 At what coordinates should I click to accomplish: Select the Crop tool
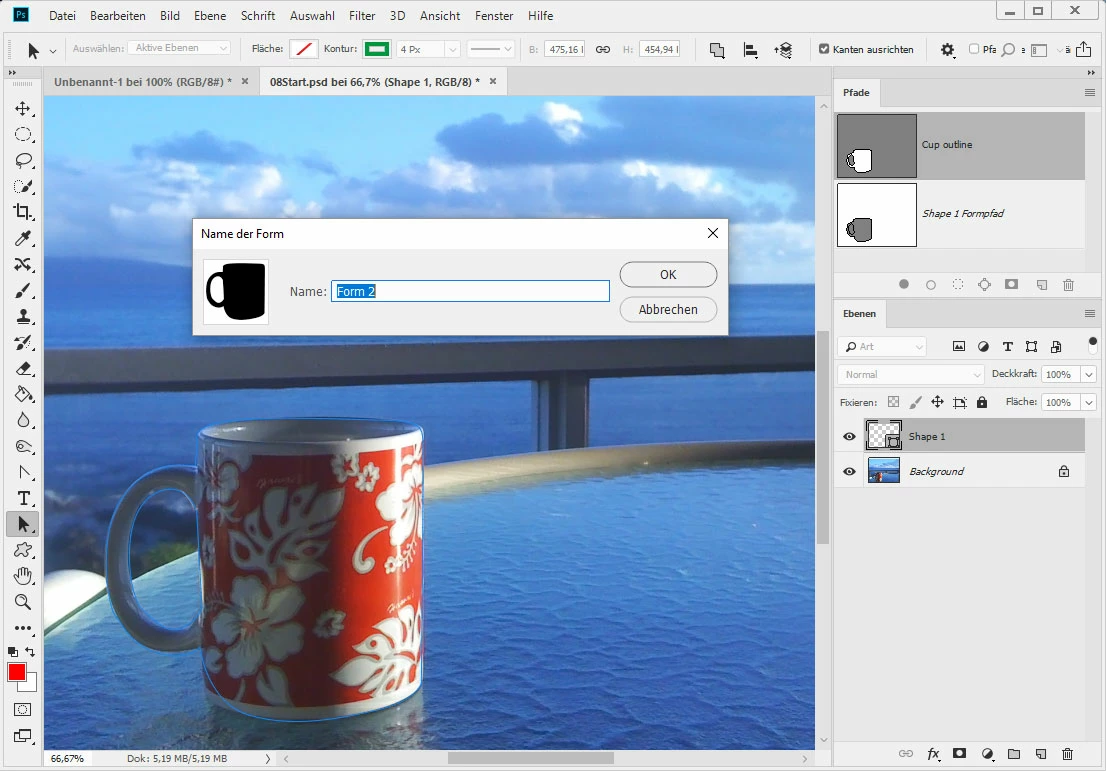[23, 212]
